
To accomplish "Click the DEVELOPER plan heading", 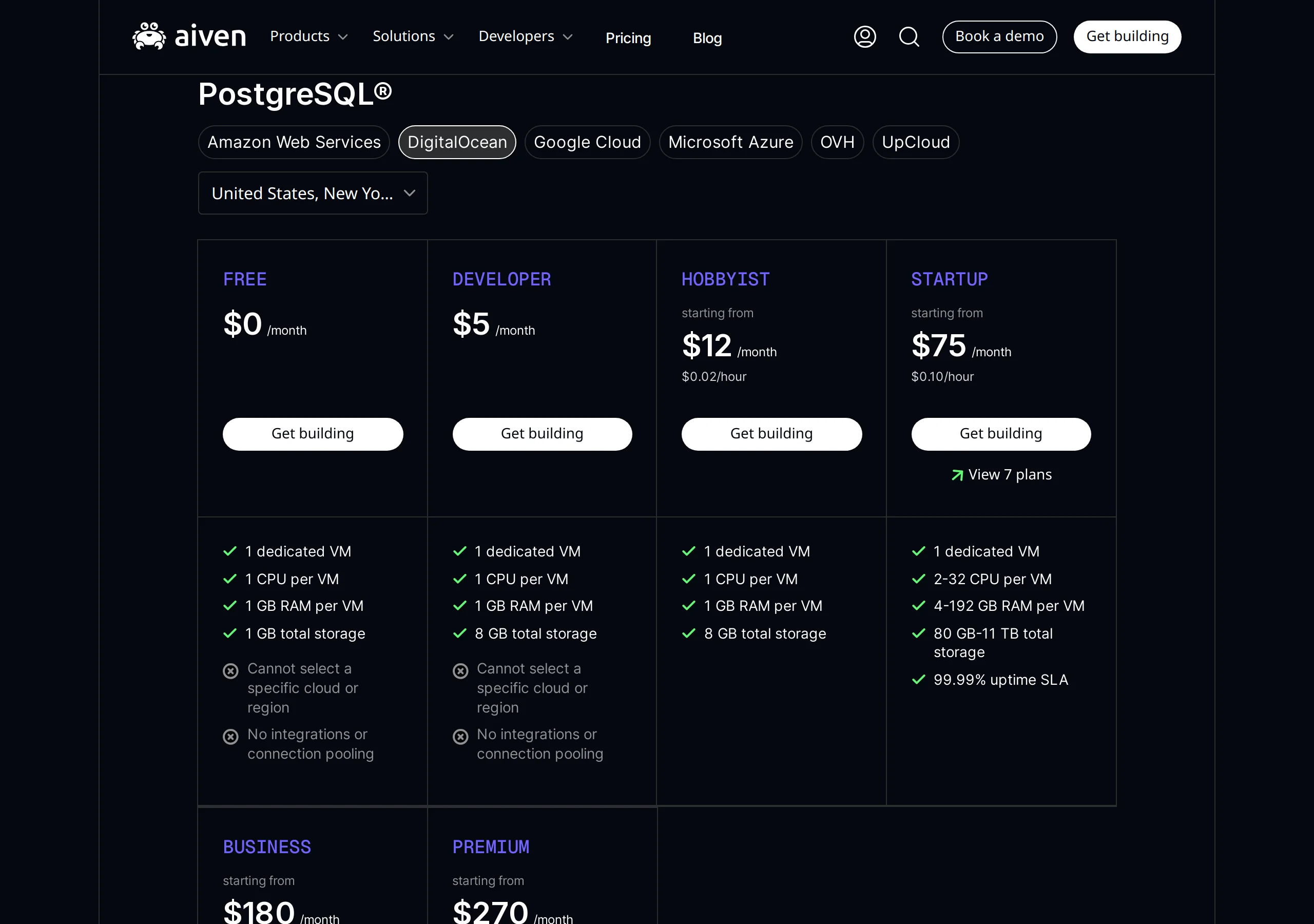I will 502,279.
